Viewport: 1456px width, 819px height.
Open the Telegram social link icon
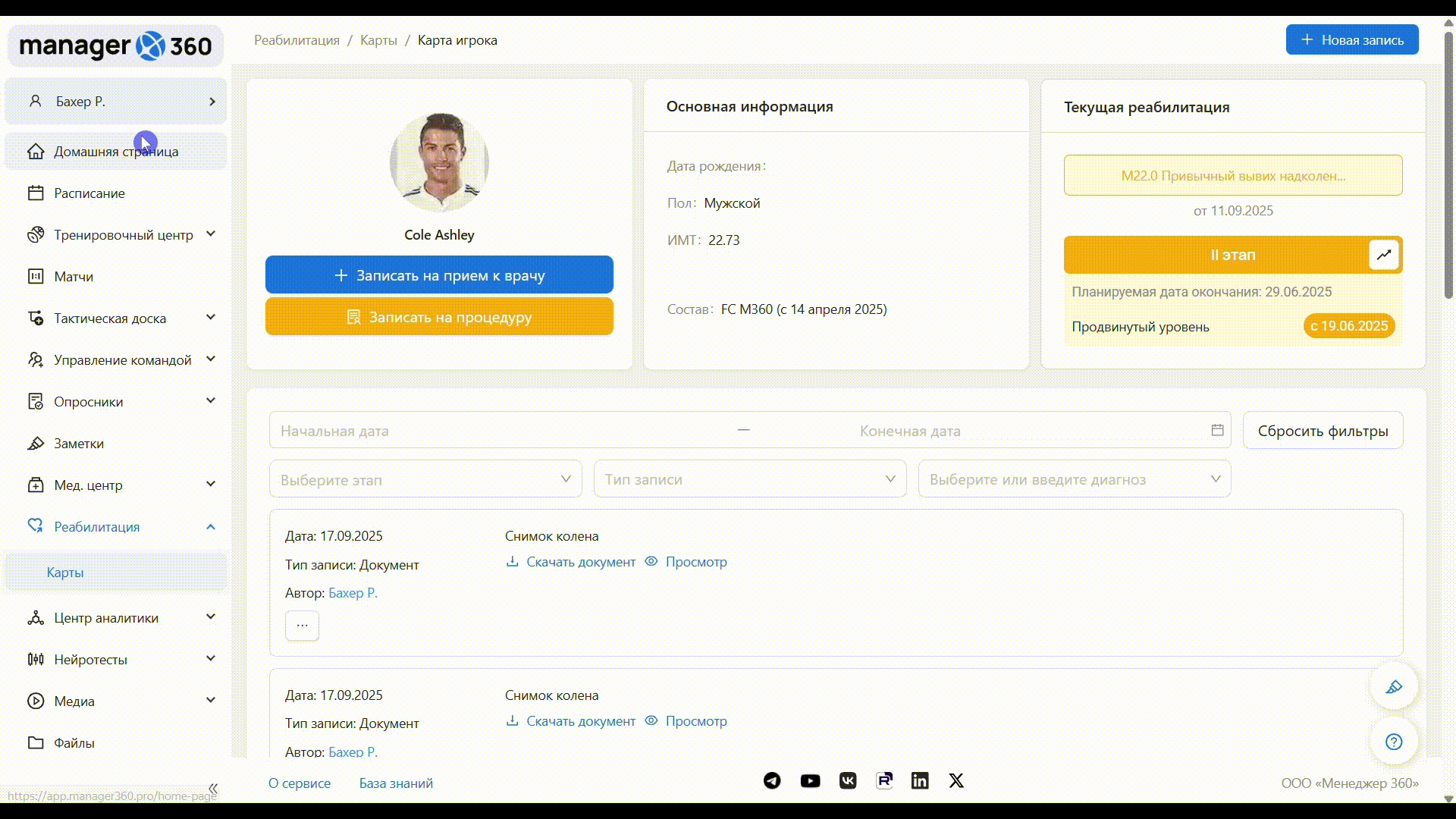772,781
